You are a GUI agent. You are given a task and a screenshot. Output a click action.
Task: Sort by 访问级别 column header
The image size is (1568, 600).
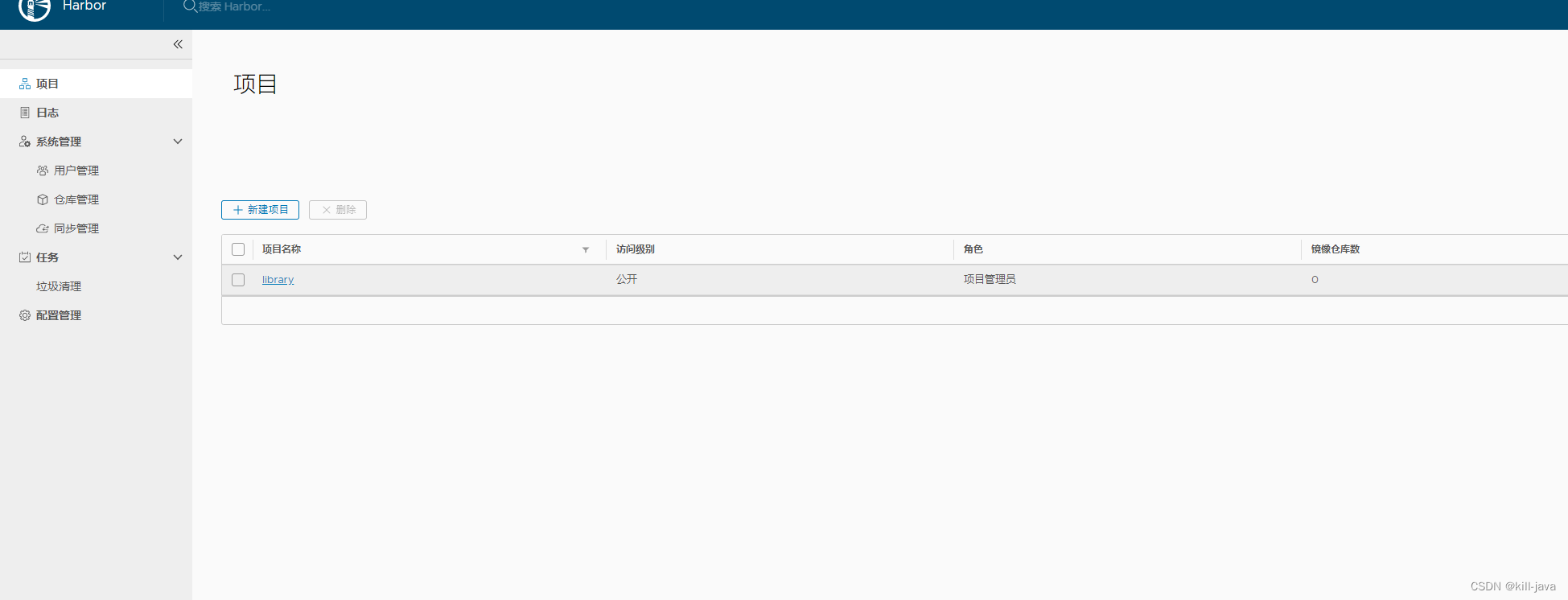[x=636, y=249]
